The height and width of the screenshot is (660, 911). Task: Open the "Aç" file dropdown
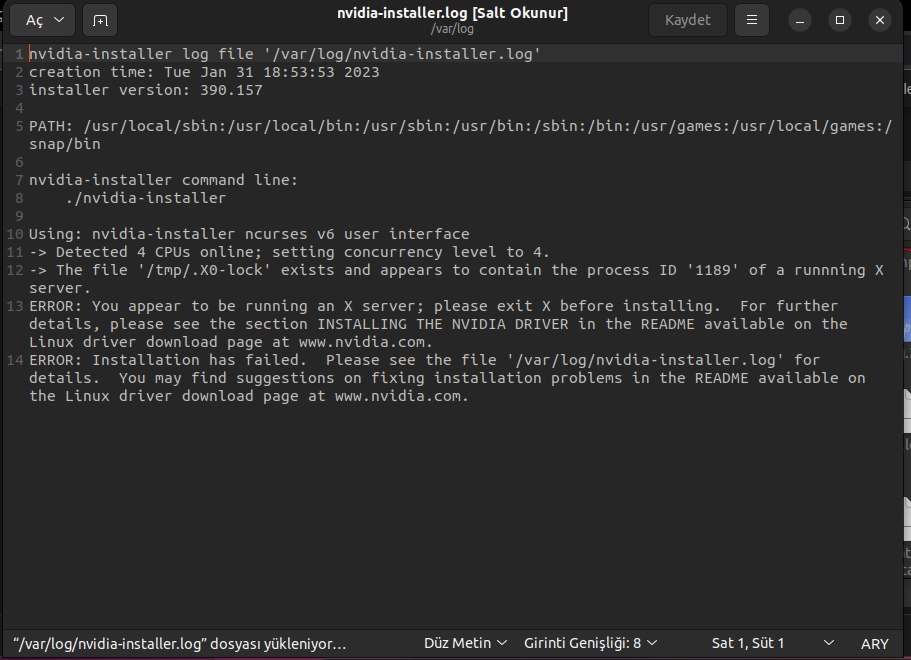pos(42,20)
